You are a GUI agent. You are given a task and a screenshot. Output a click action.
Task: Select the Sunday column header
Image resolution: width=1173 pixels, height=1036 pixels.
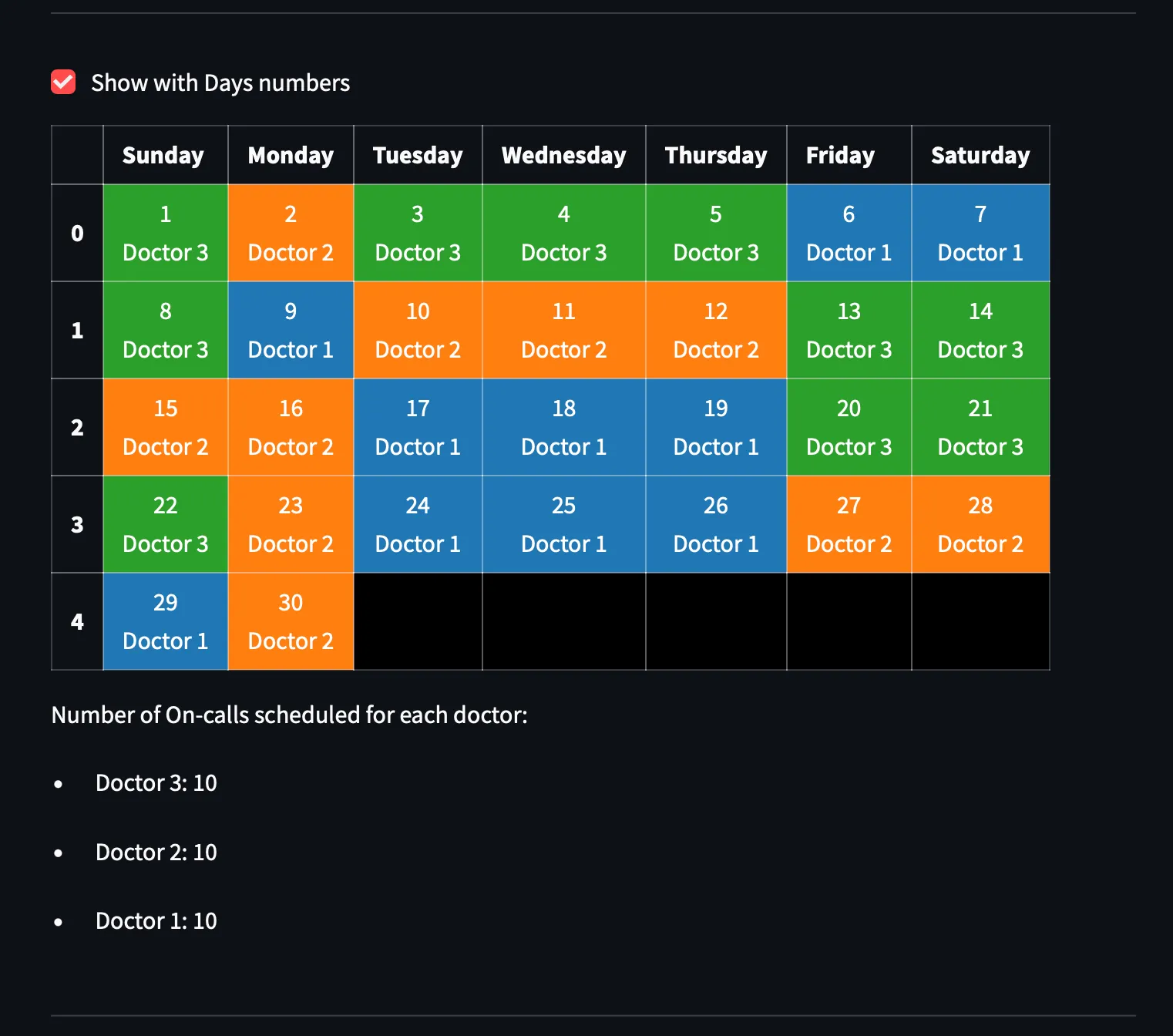164,155
